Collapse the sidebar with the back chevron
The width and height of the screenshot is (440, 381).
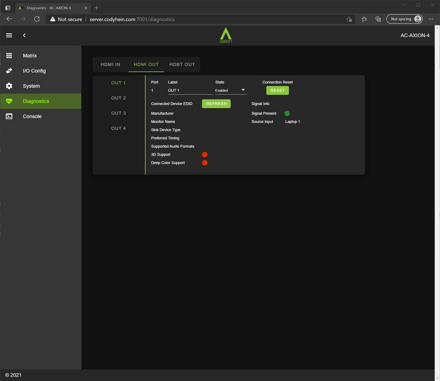24,35
